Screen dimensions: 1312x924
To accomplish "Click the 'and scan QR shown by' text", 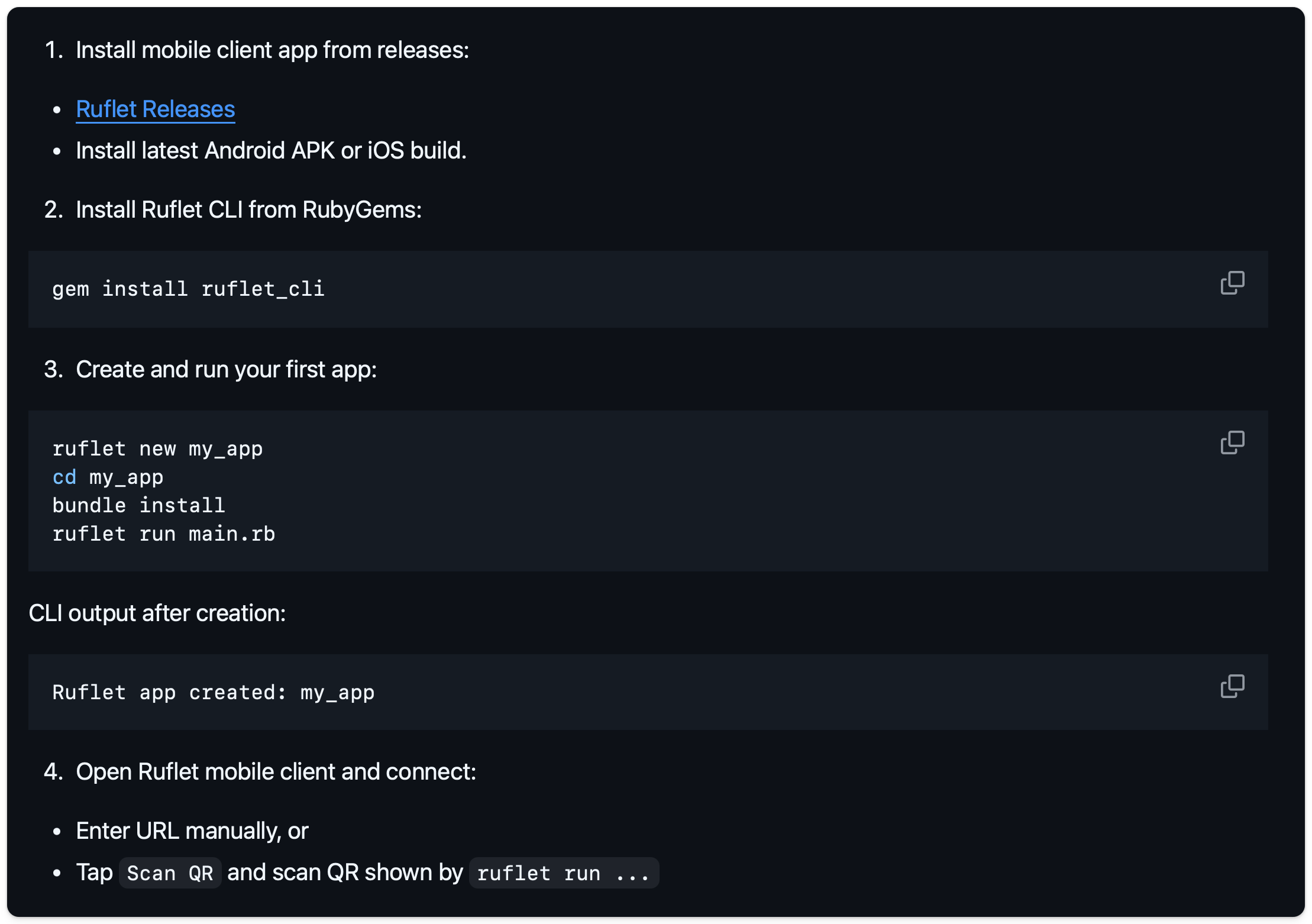I will (x=344, y=873).
